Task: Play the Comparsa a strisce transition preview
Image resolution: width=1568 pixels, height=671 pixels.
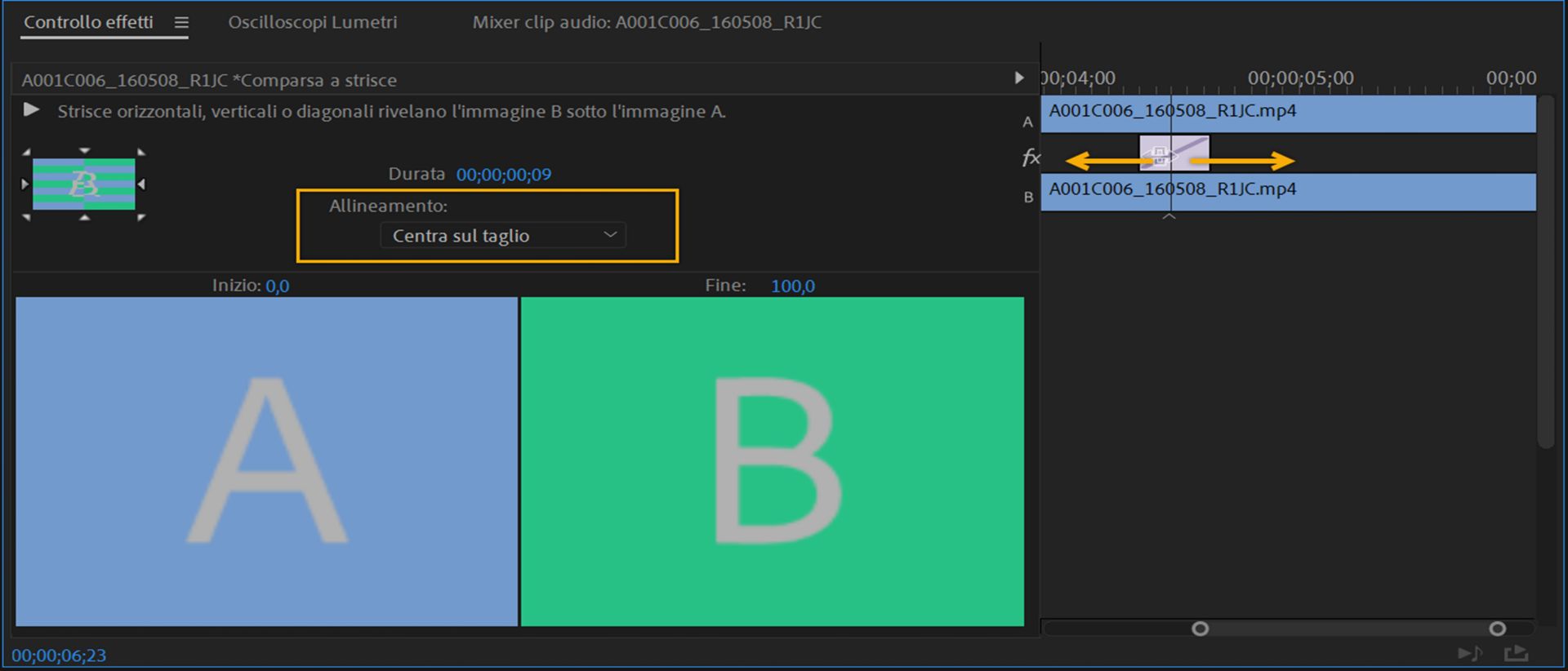Action: (x=31, y=109)
